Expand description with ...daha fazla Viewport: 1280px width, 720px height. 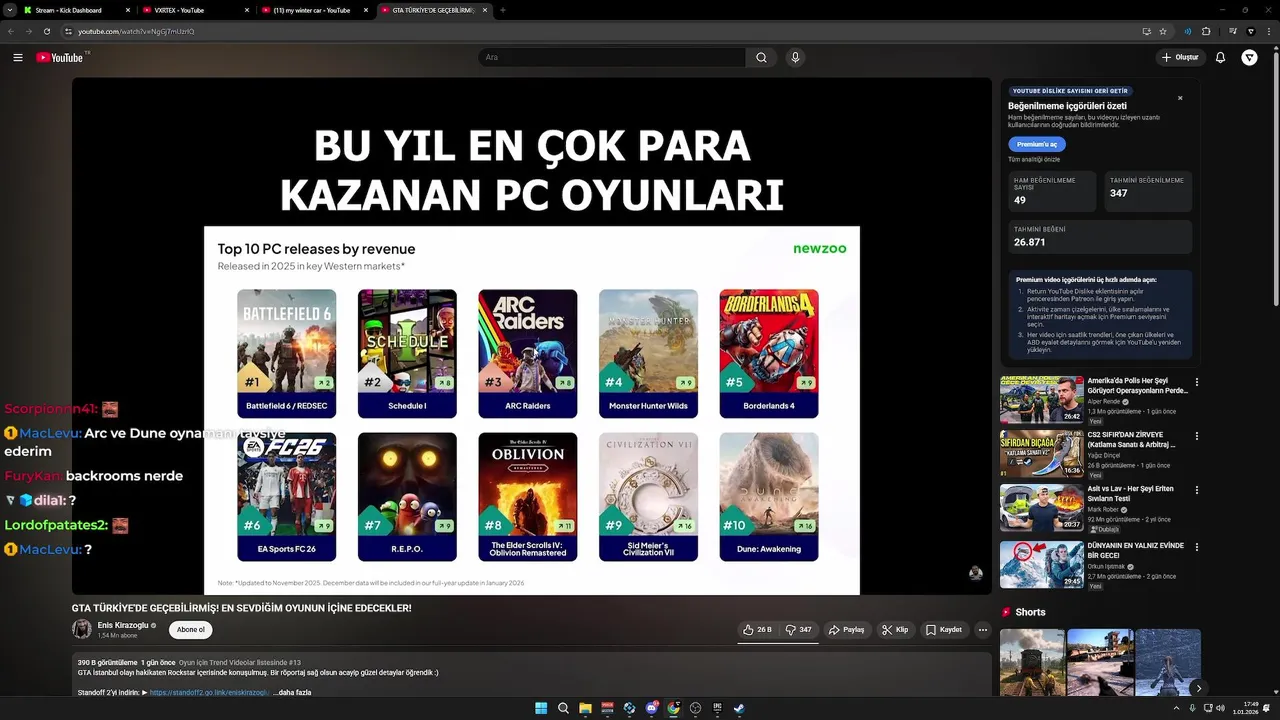pos(292,692)
